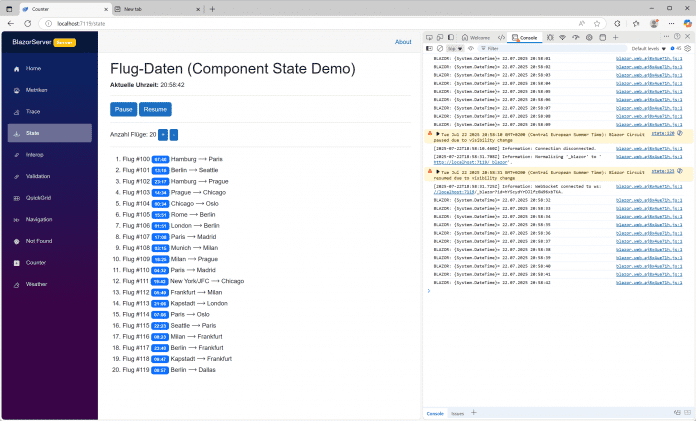Select the Interop sidebar icon
696x421 pixels.
pos(16,155)
